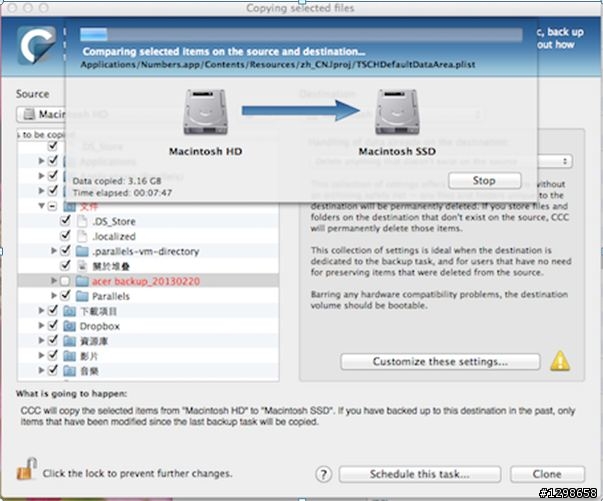This screenshot has width=603, height=501.
Task: Expand the Dropbox folder
Action: 41,326
